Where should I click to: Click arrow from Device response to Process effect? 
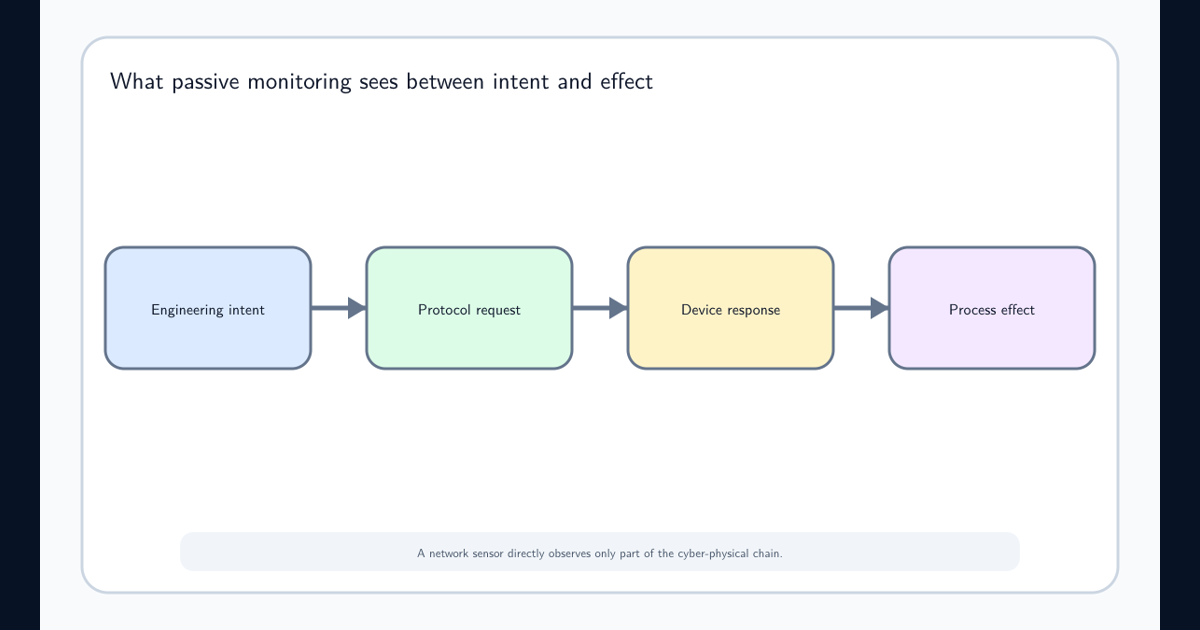pos(861,308)
